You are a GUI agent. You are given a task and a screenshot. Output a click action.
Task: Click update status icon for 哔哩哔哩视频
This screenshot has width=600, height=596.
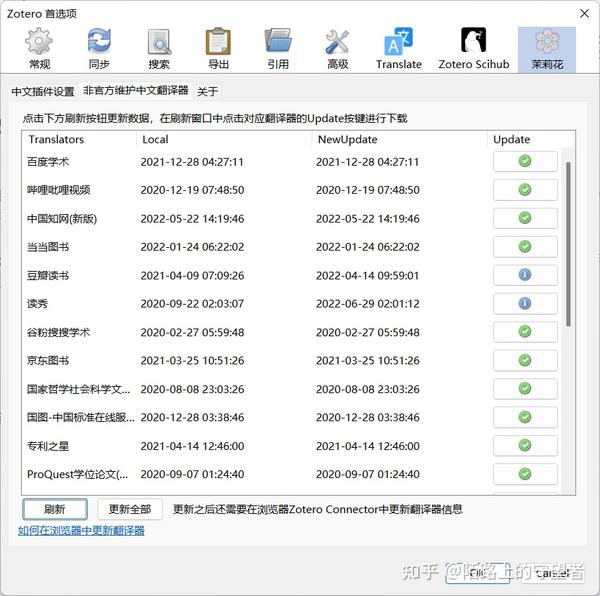coord(525,190)
